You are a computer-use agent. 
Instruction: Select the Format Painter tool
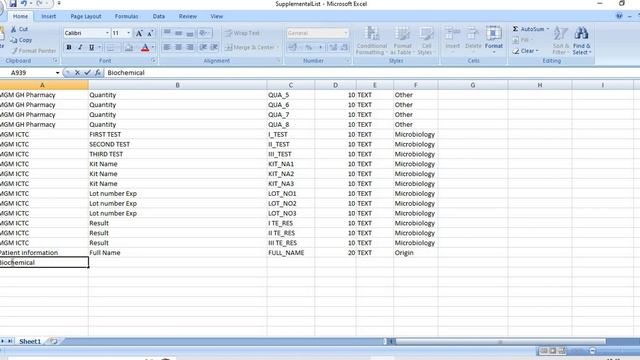(33, 51)
